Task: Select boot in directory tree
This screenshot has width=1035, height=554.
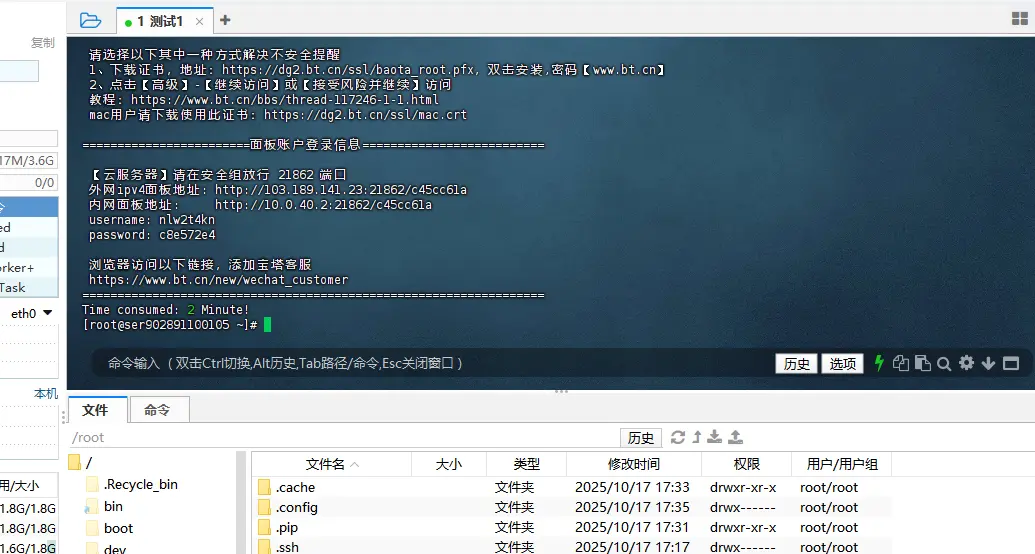Action: tap(118, 528)
